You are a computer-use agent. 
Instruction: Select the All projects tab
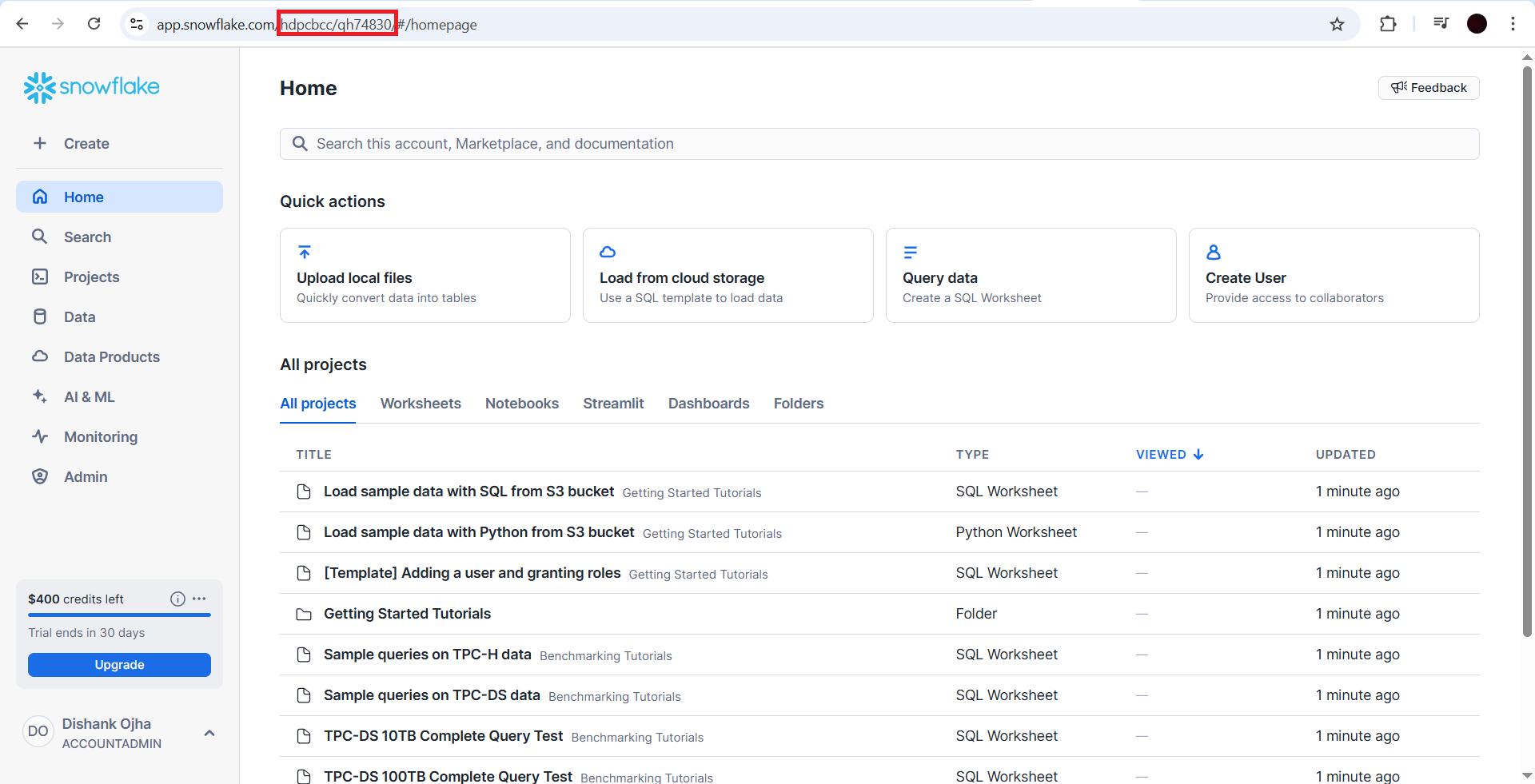tap(318, 404)
